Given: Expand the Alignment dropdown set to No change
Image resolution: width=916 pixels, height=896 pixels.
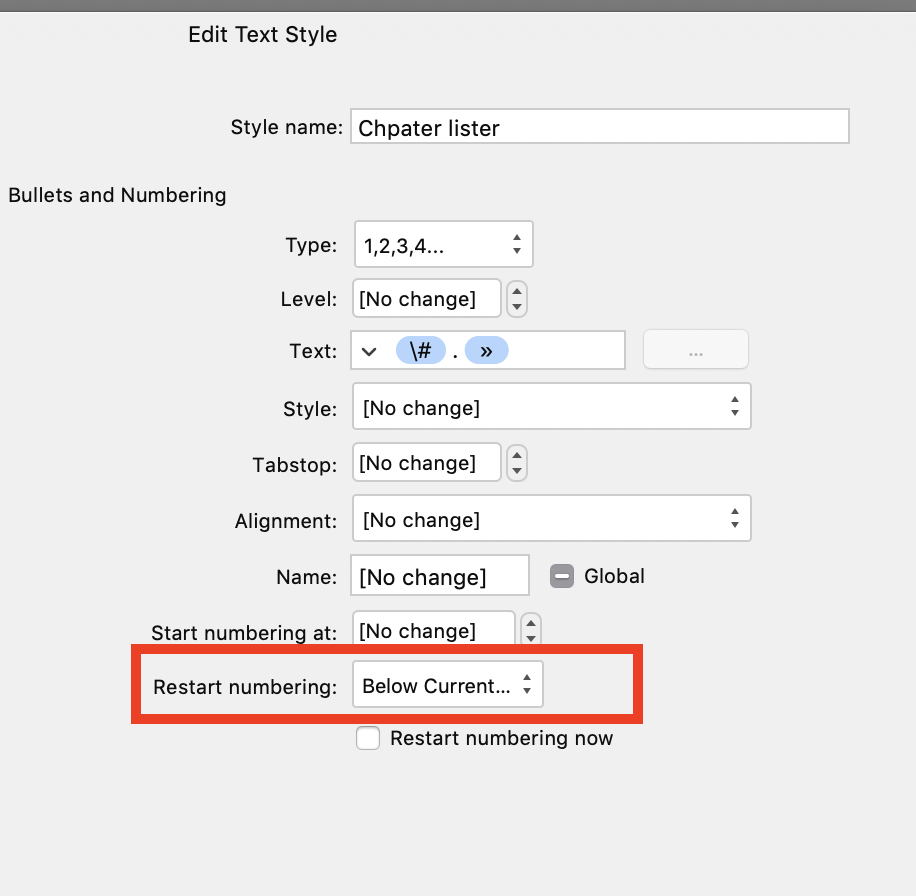Looking at the screenshot, I should coord(551,518).
